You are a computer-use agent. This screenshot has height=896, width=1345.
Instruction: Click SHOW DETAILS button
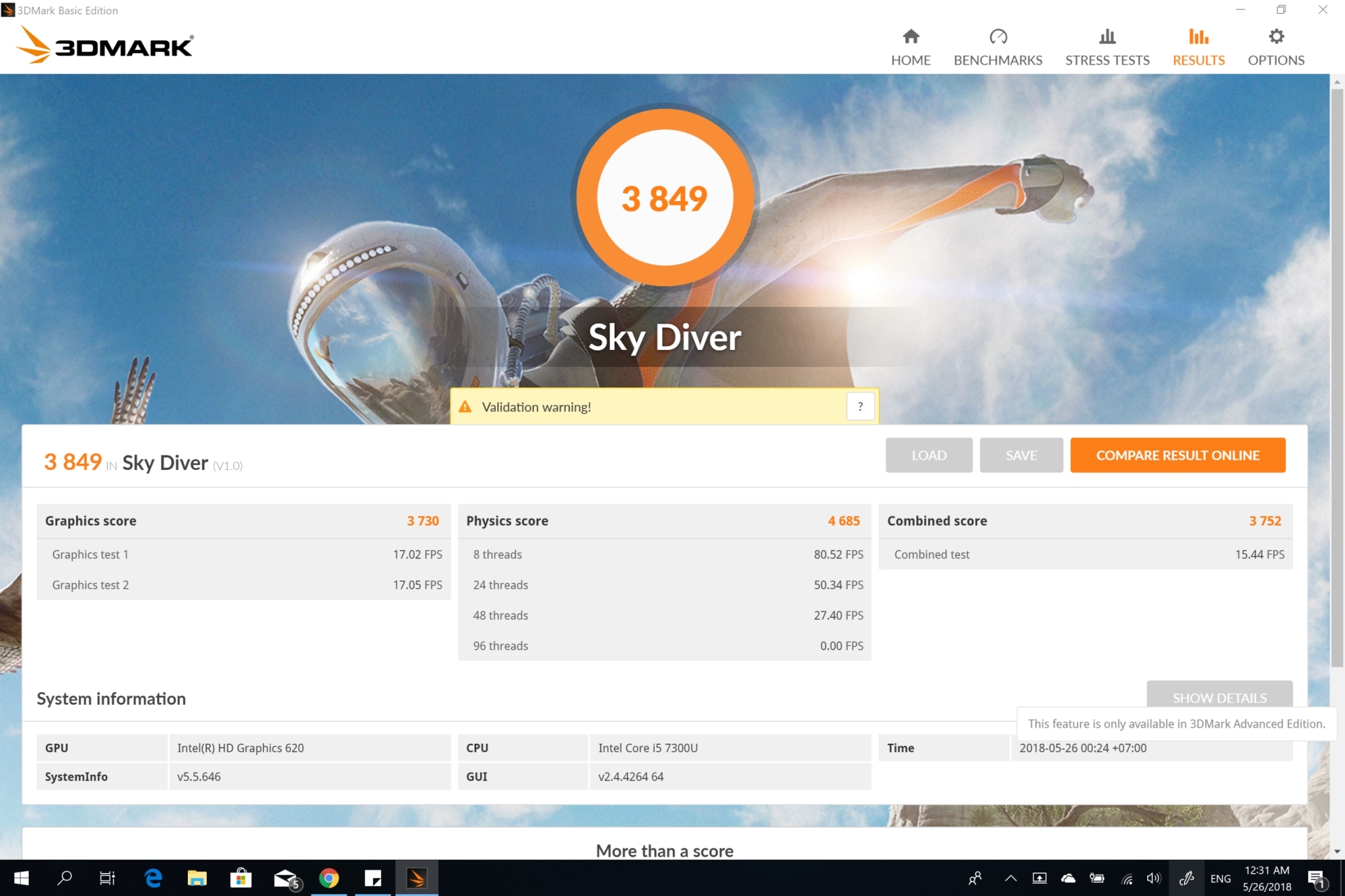coord(1220,695)
